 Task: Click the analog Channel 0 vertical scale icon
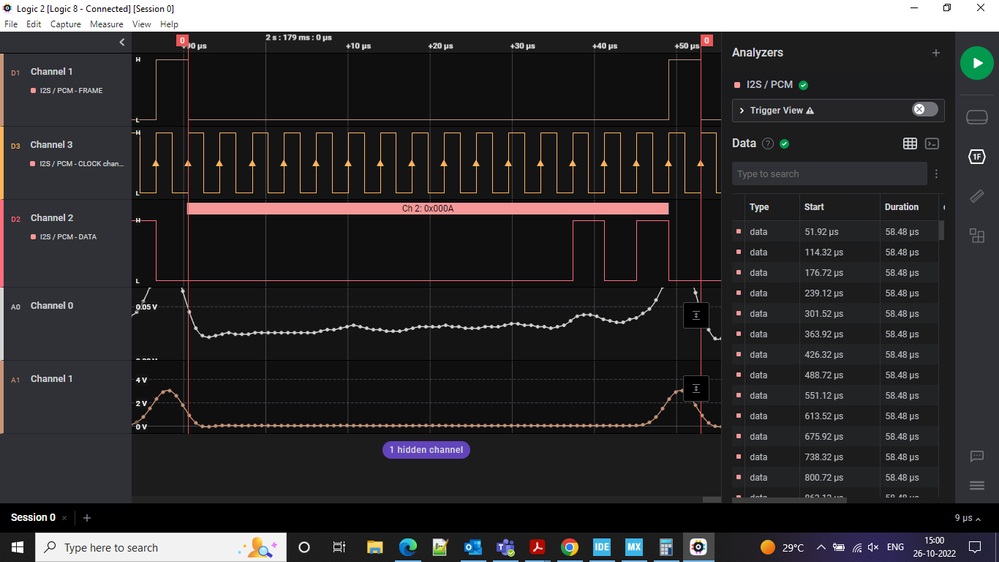click(696, 315)
